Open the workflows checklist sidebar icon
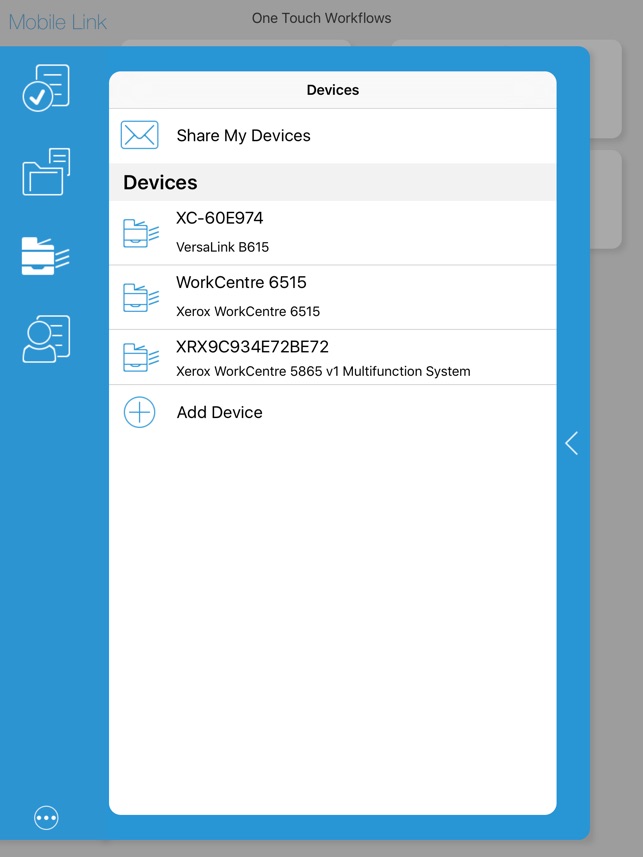The height and width of the screenshot is (857, 643). [46, 87]
